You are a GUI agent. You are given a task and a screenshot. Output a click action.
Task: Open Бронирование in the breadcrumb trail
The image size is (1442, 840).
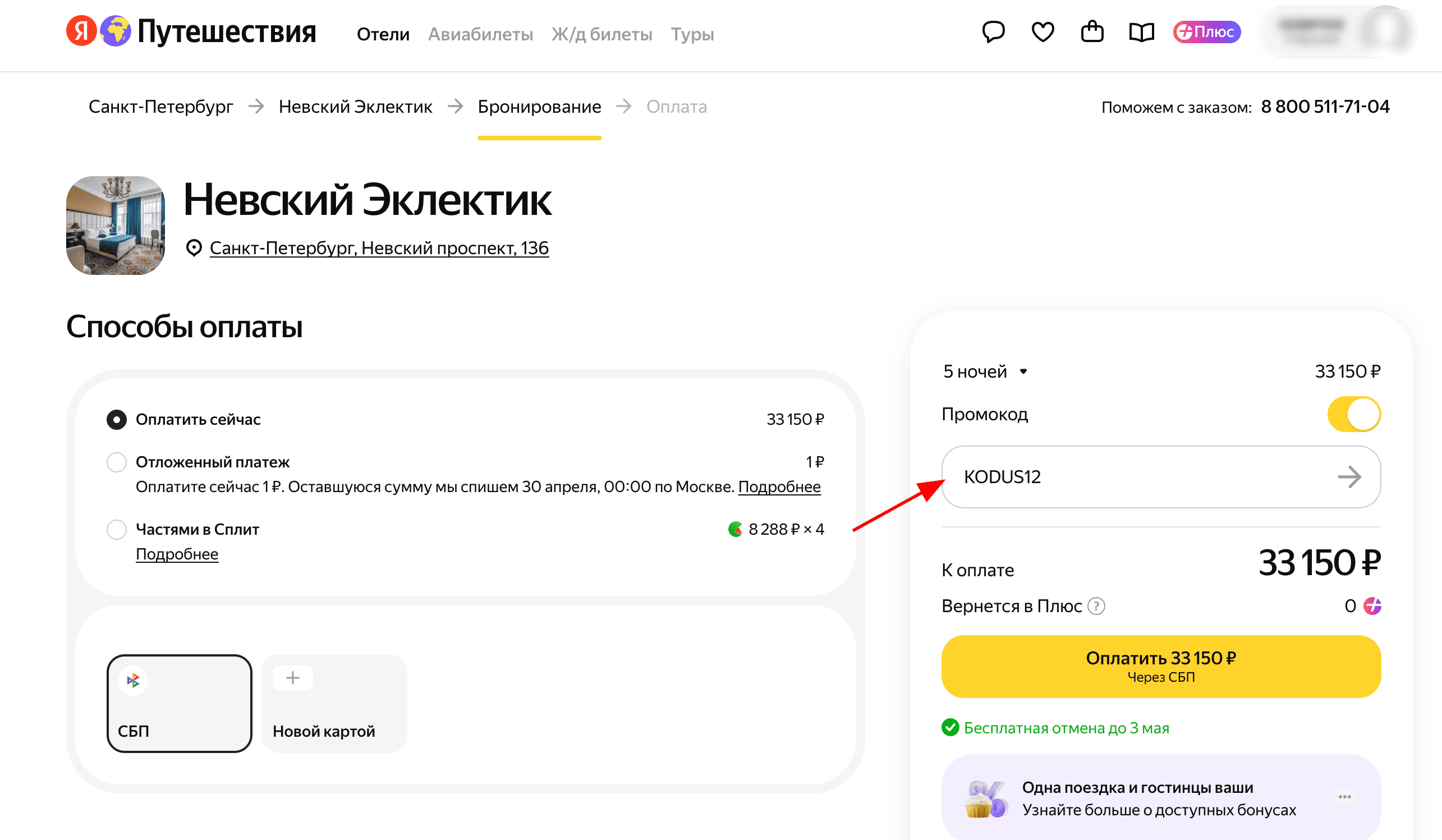point(539,107)
